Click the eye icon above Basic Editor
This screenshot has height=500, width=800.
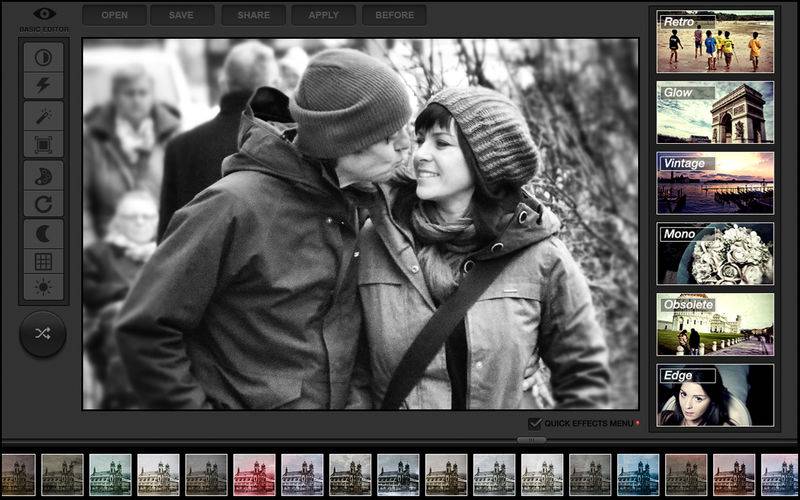(44, 14)
